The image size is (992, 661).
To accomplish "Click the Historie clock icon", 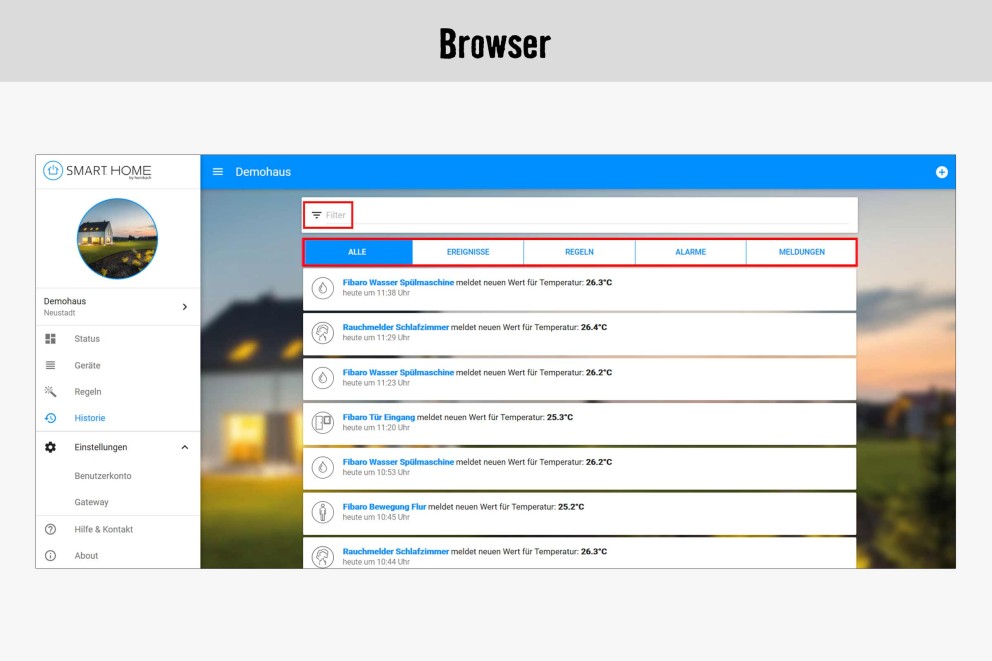I will click(51, 418).
